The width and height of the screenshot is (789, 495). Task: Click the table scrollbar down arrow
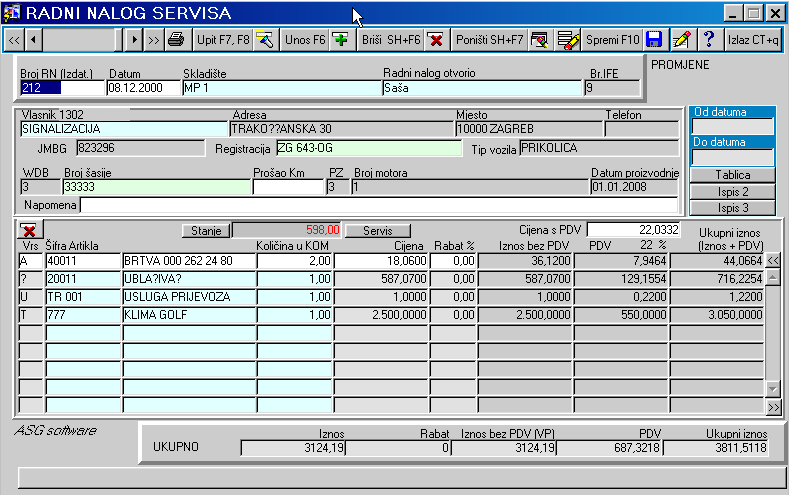tap(773, 388)
